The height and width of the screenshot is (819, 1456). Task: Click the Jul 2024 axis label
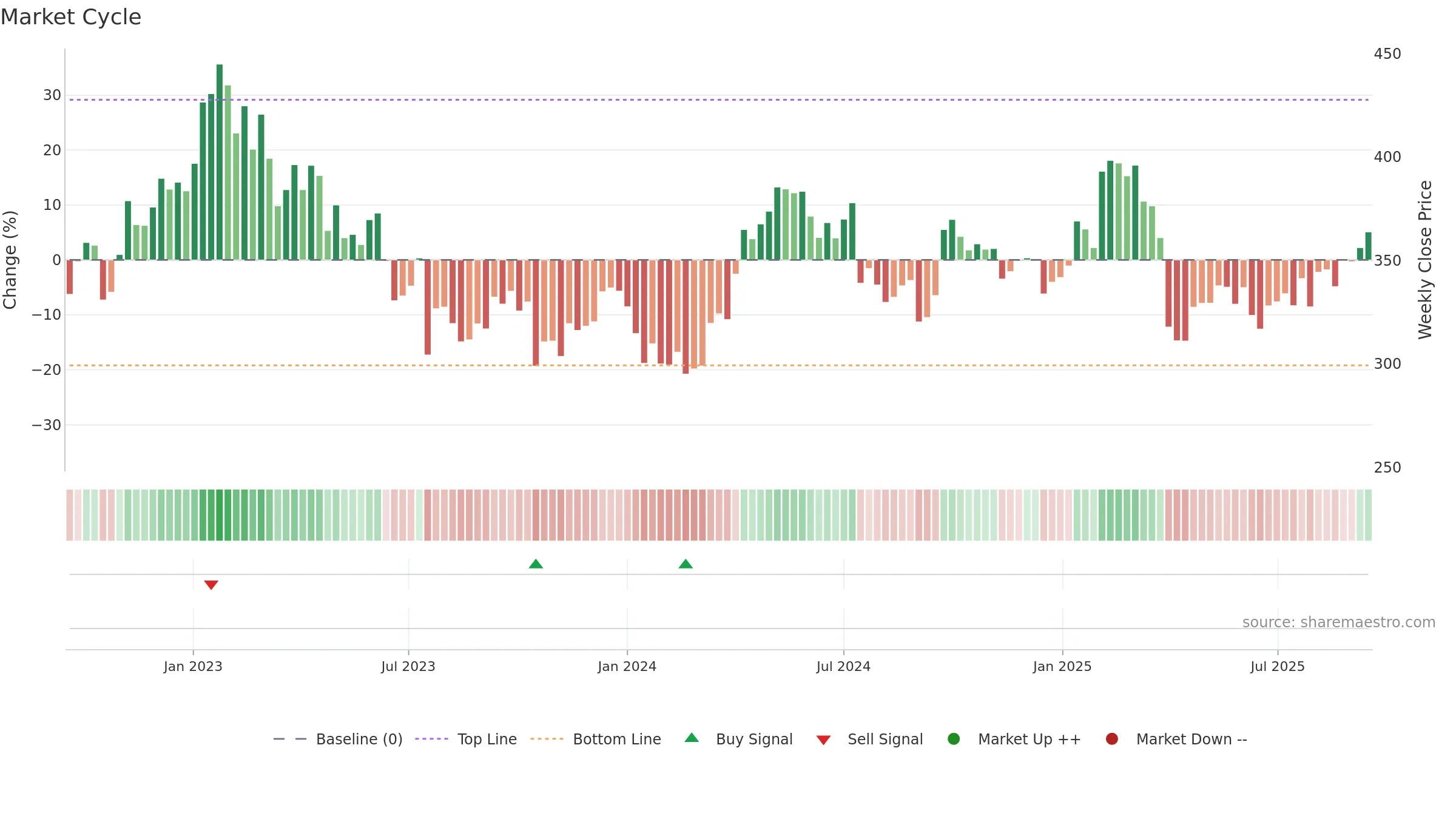(843, 666)
